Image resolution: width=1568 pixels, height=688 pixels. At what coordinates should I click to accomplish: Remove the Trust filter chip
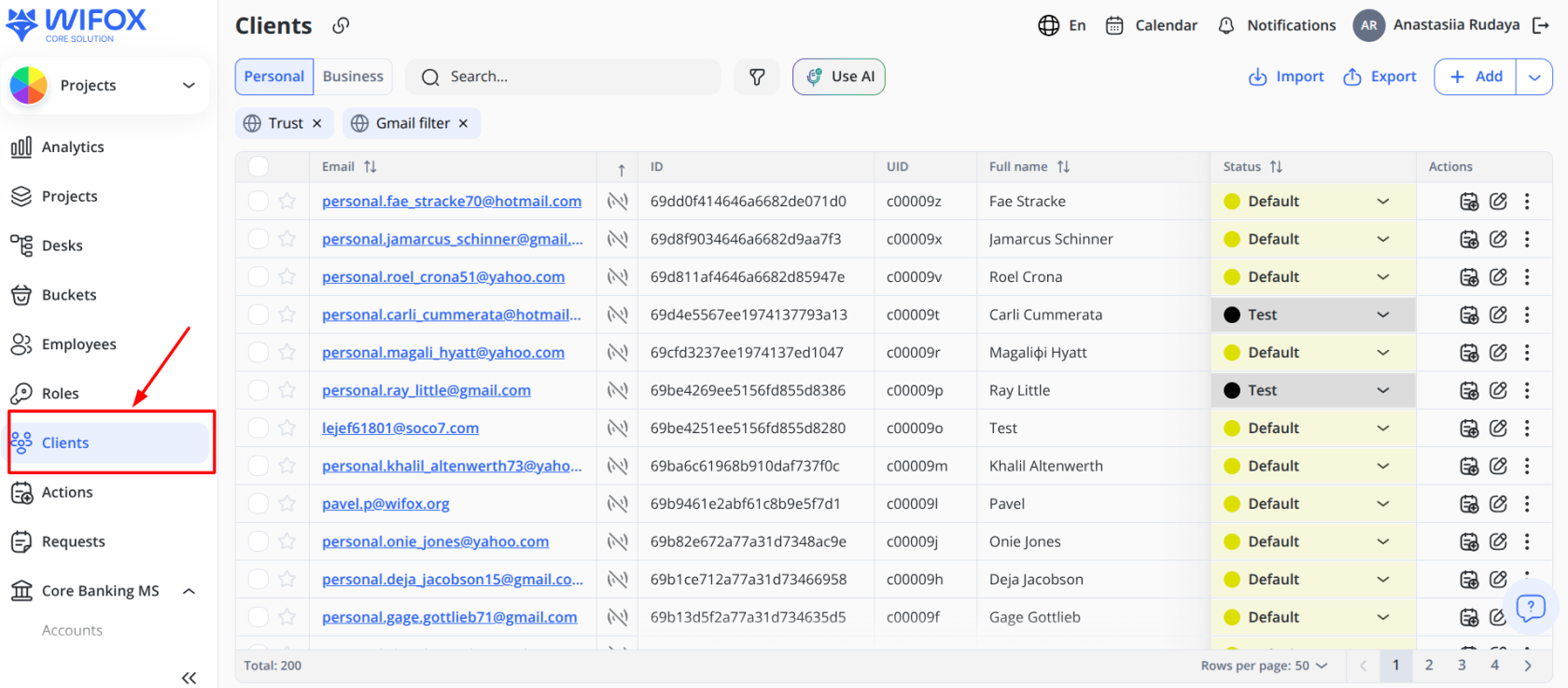[317, 123]
